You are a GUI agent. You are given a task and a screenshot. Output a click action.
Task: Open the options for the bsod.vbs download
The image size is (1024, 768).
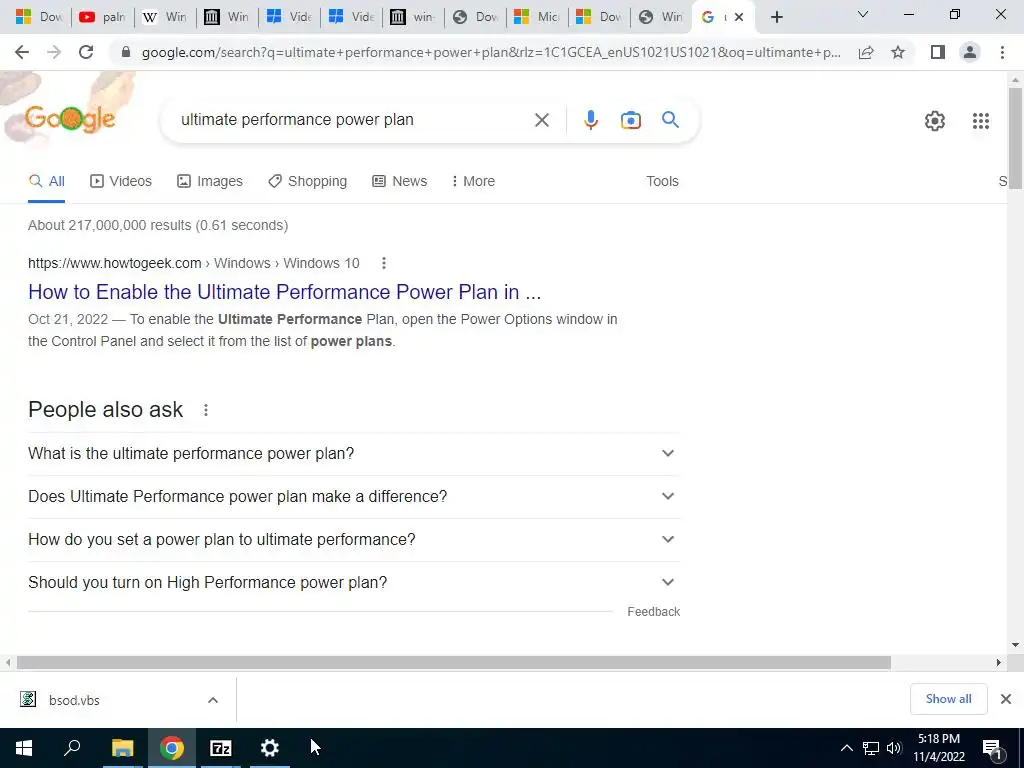coord(213,700)
